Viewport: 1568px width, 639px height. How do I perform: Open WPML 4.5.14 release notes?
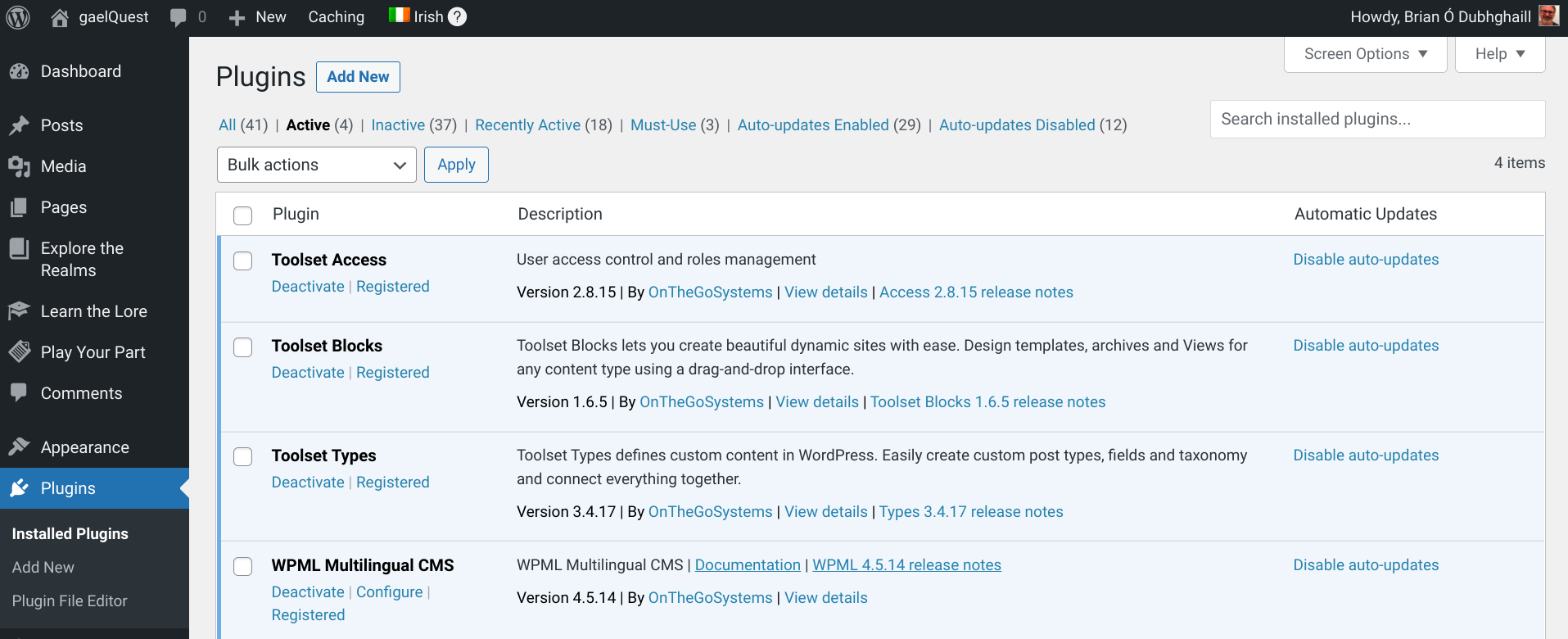click(906, 564)
